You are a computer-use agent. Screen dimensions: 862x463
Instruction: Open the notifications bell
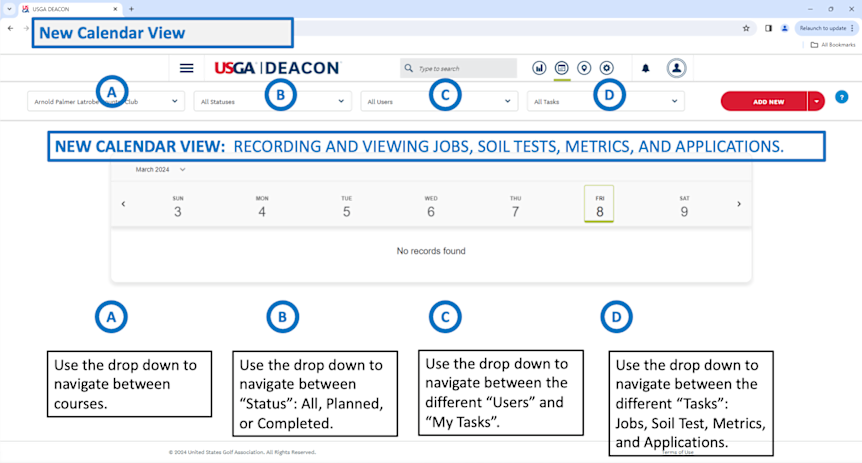point(645,68)
